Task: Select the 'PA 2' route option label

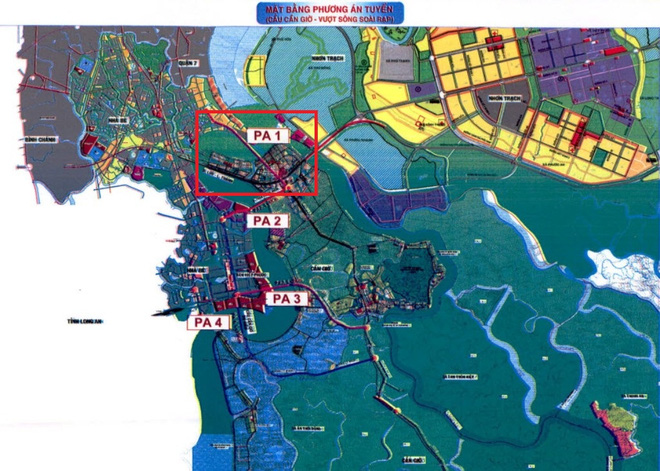Action: click(267, 221)
